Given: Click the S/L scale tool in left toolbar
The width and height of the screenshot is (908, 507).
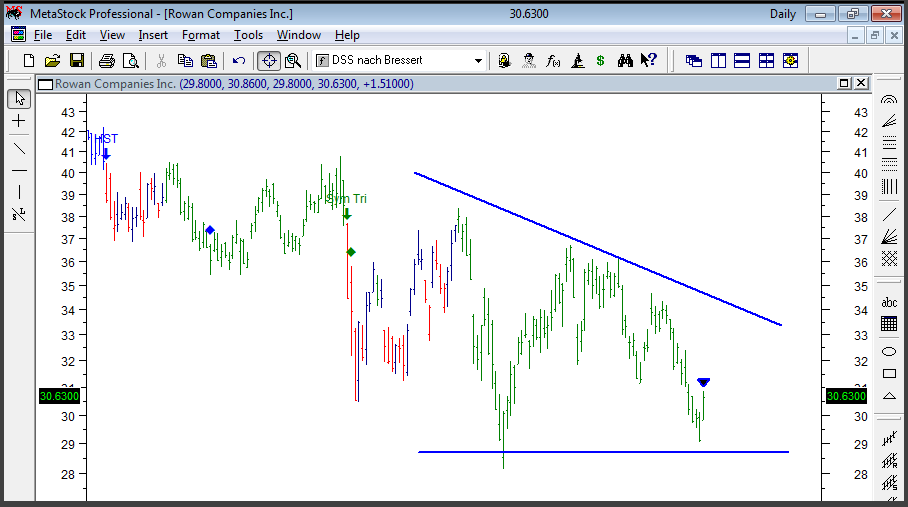Looking at the screenshot, I should (19, 214).
